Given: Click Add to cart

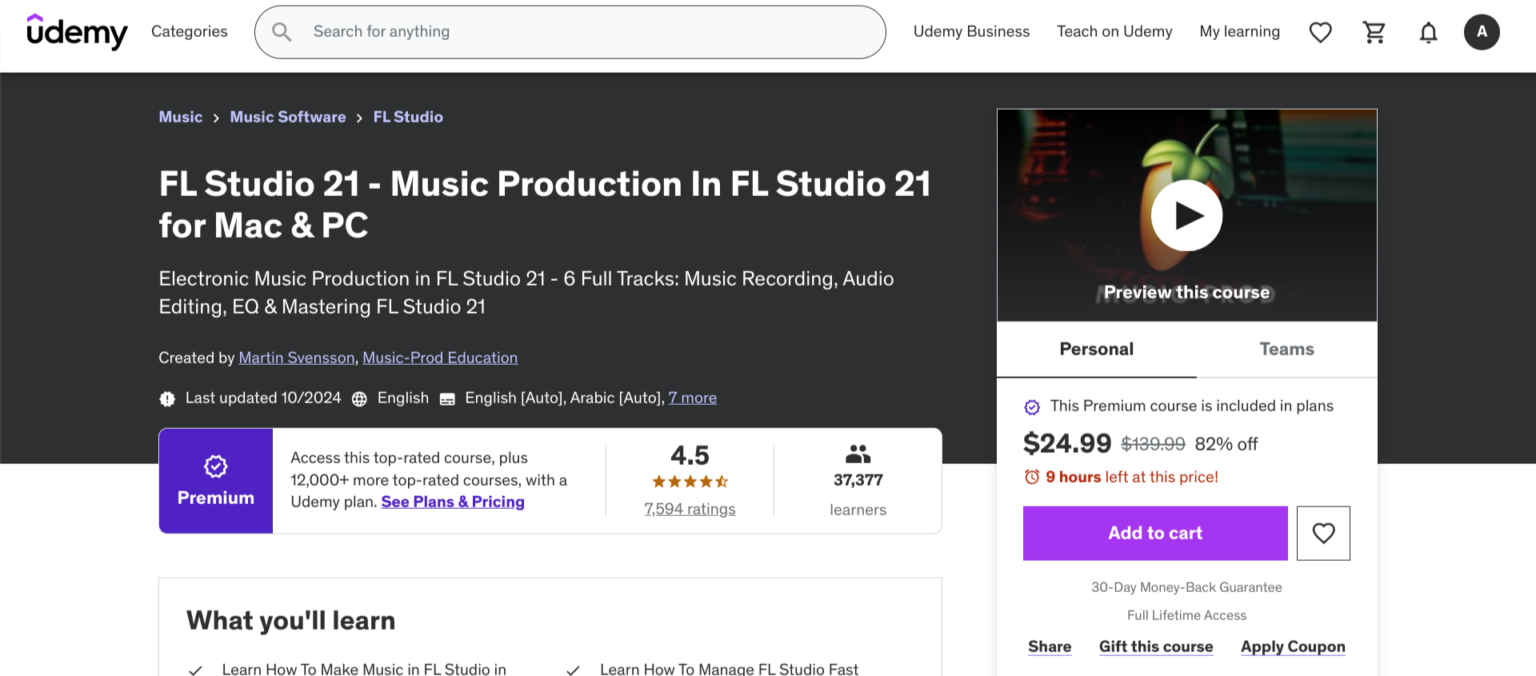Looking at the screenshot, I should (1154, 533).
